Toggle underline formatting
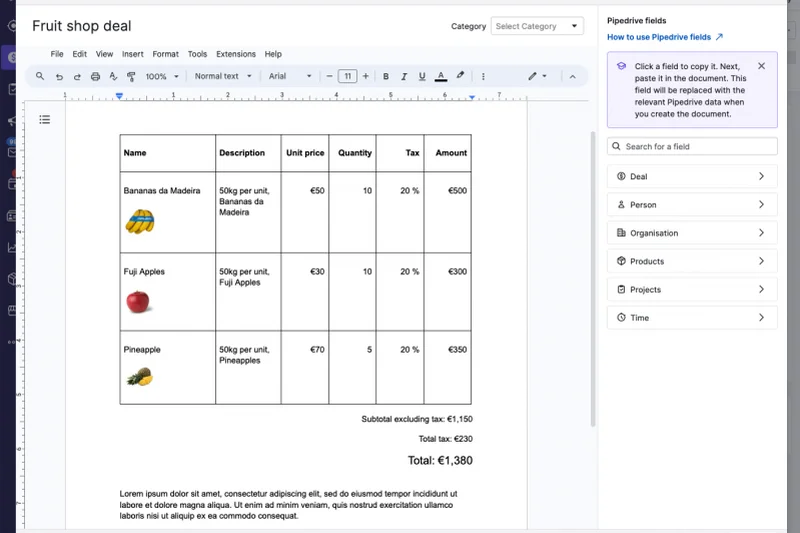800x533 pixels. [421, 76]
